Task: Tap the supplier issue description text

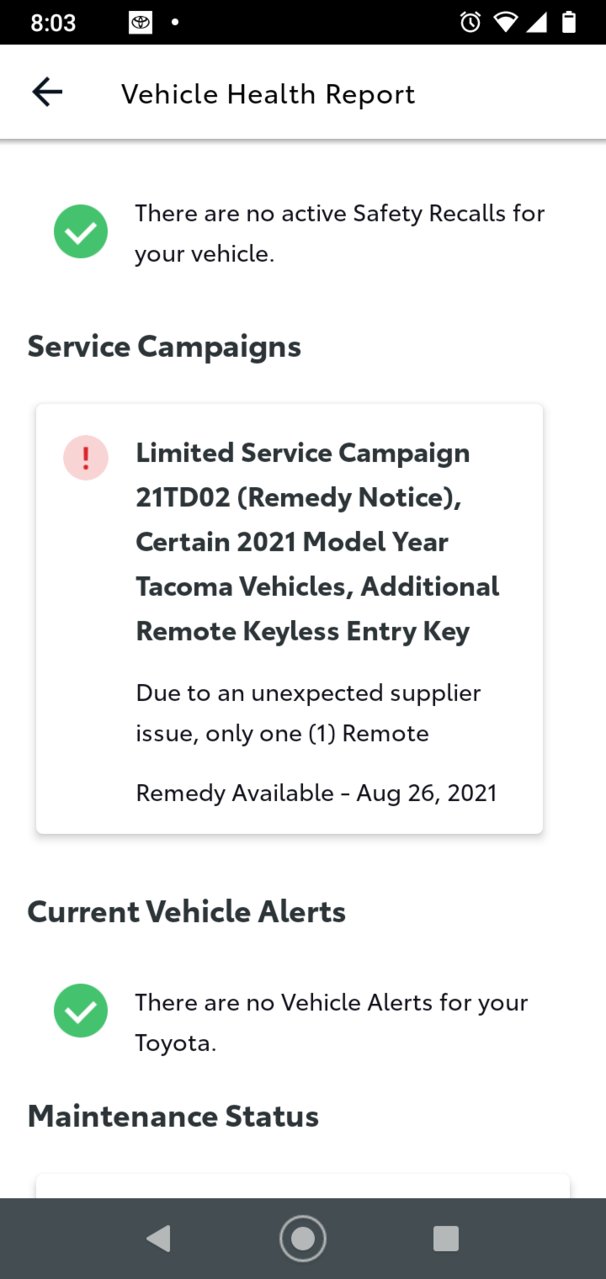Action: 308,713
